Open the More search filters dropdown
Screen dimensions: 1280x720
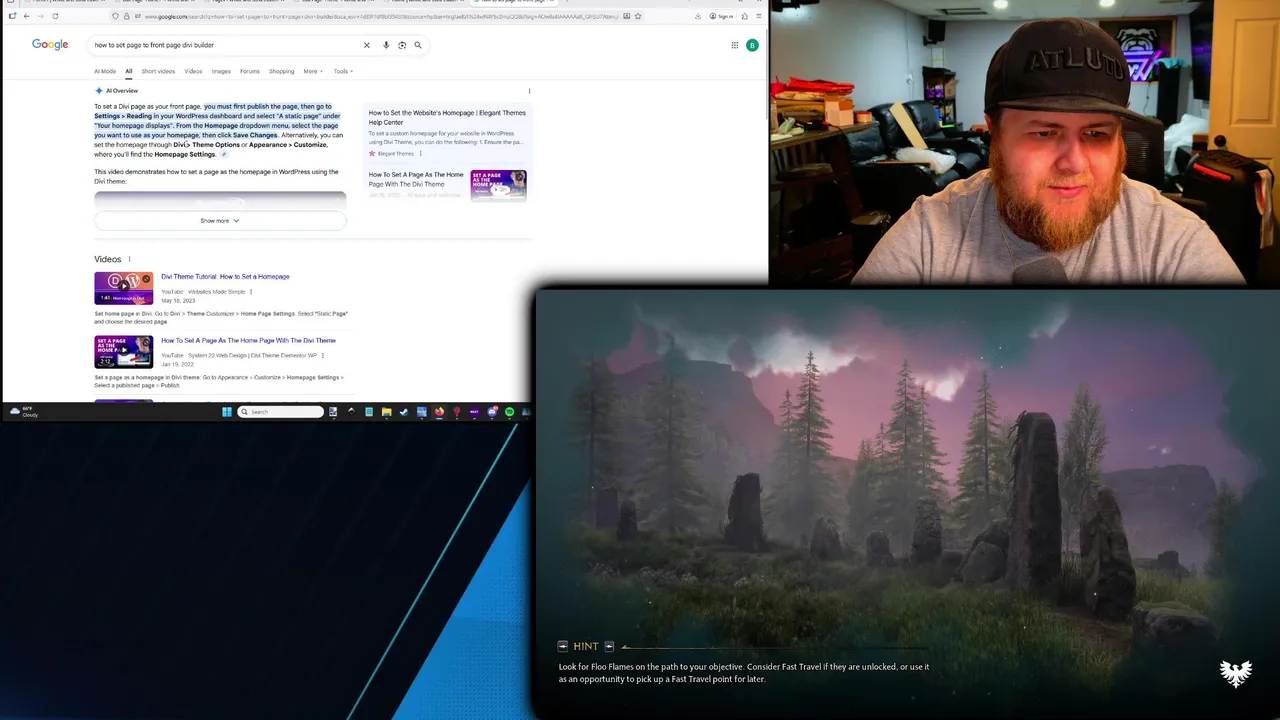pos(313,71)
